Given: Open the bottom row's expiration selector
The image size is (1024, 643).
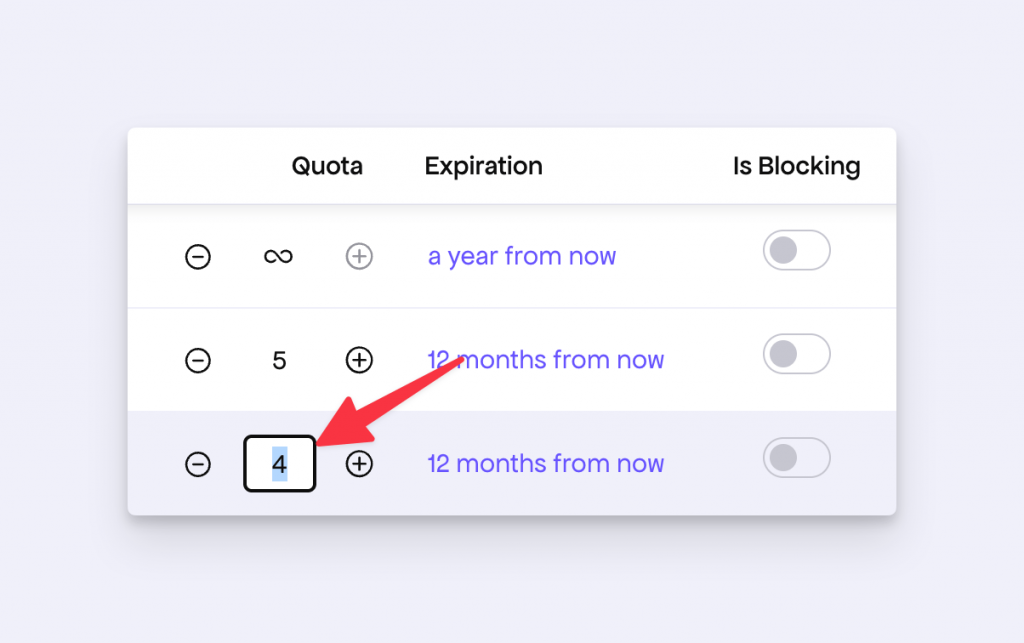Looking at the screenshot, I should tap(545, 464).
